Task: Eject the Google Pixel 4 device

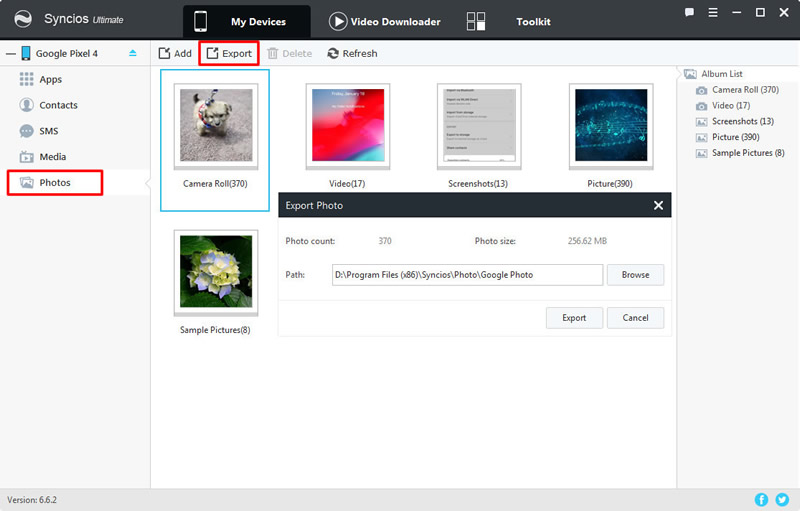Action: coord(133,53)
